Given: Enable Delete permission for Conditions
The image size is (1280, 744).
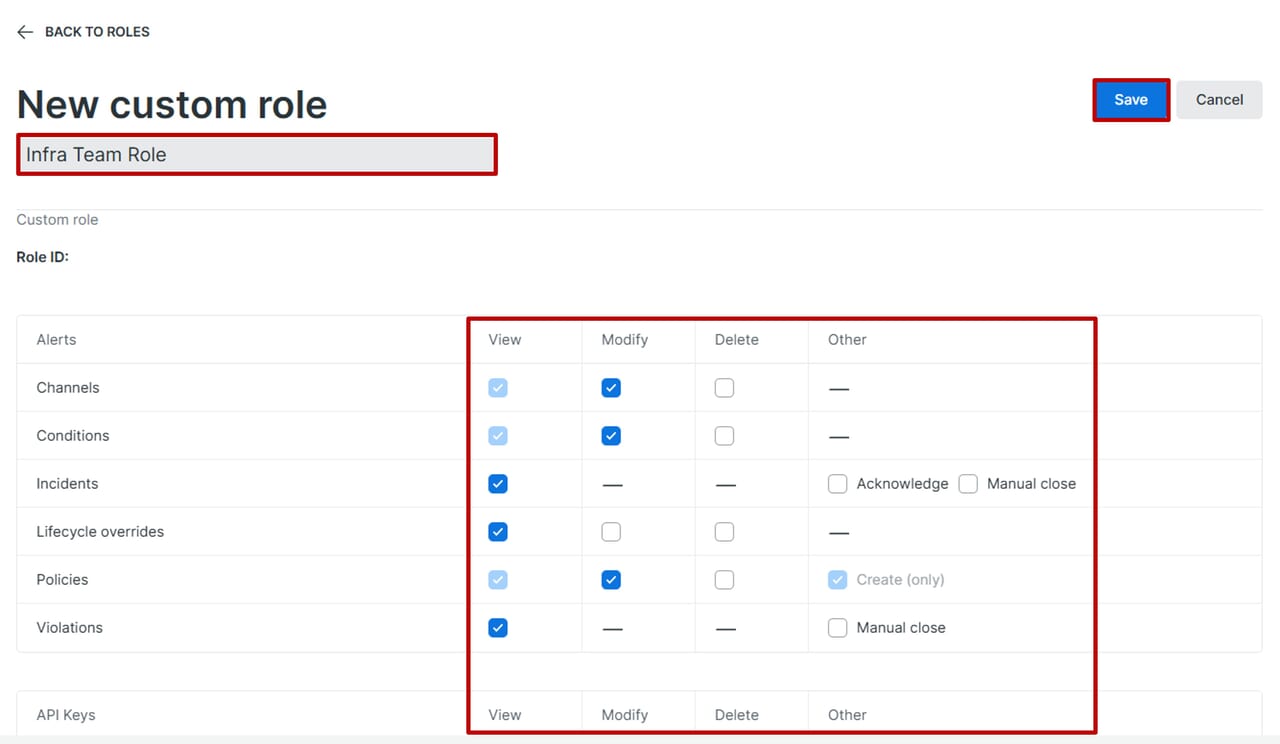Looking at the screenshot, I should pos(724,436).
